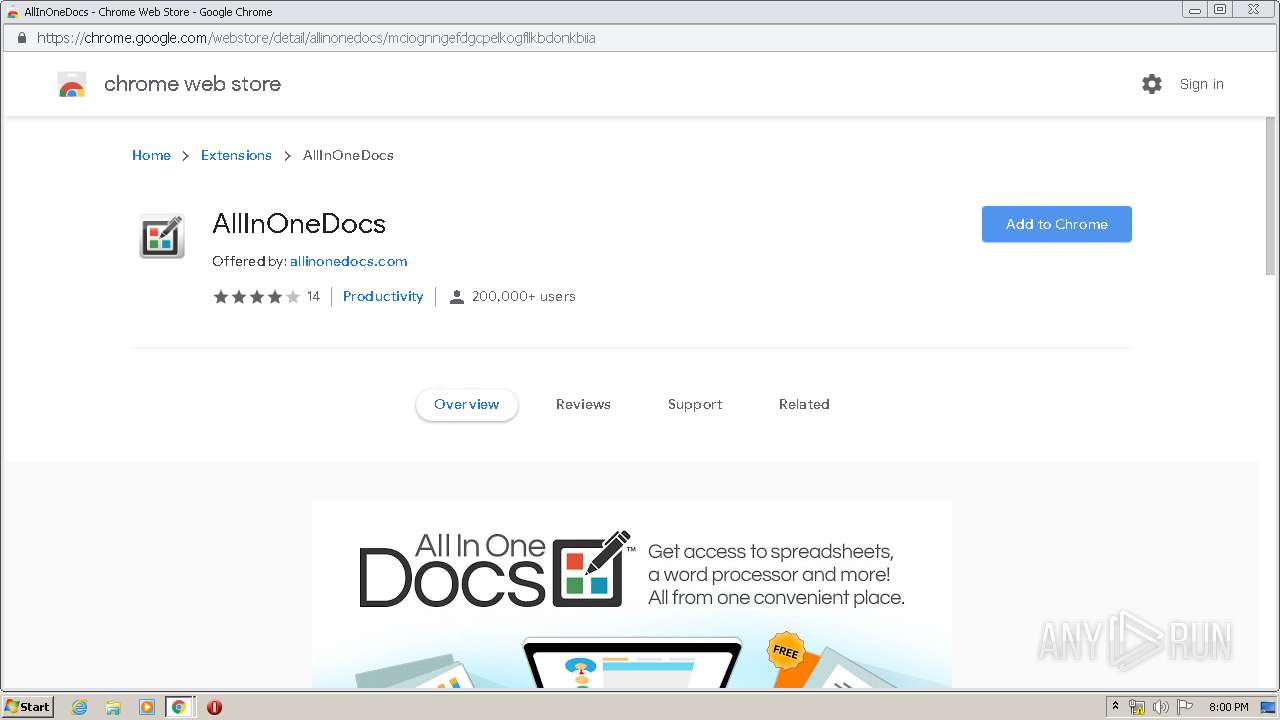Click the URL address bar field

pos(640,38)
